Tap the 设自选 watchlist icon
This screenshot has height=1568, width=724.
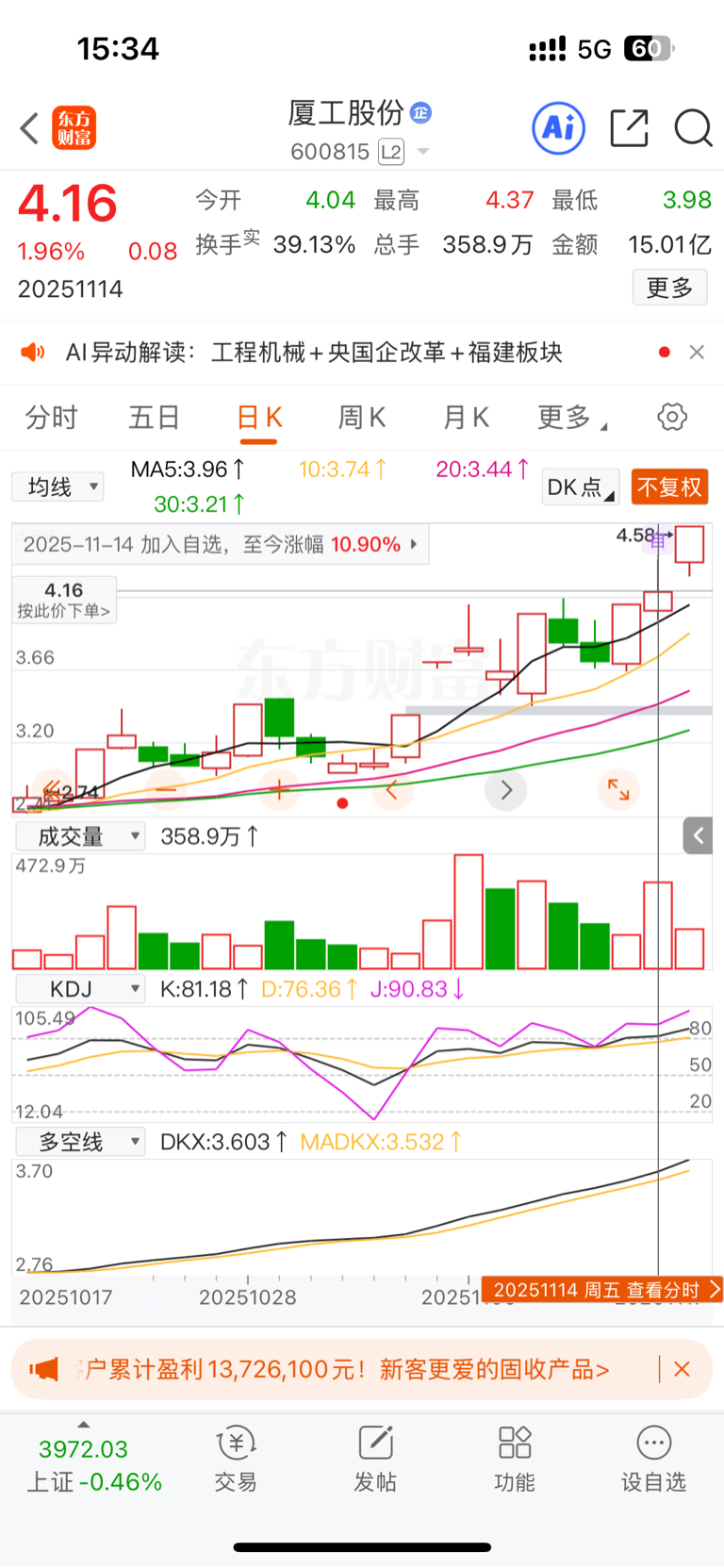pos(653,1459)
